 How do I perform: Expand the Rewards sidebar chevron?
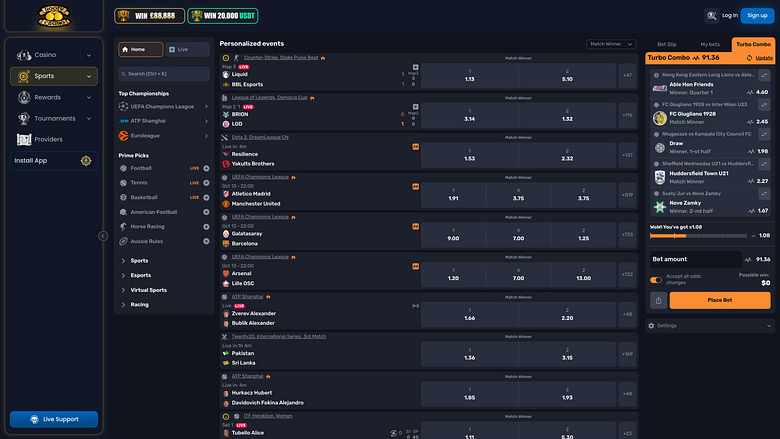89,97
